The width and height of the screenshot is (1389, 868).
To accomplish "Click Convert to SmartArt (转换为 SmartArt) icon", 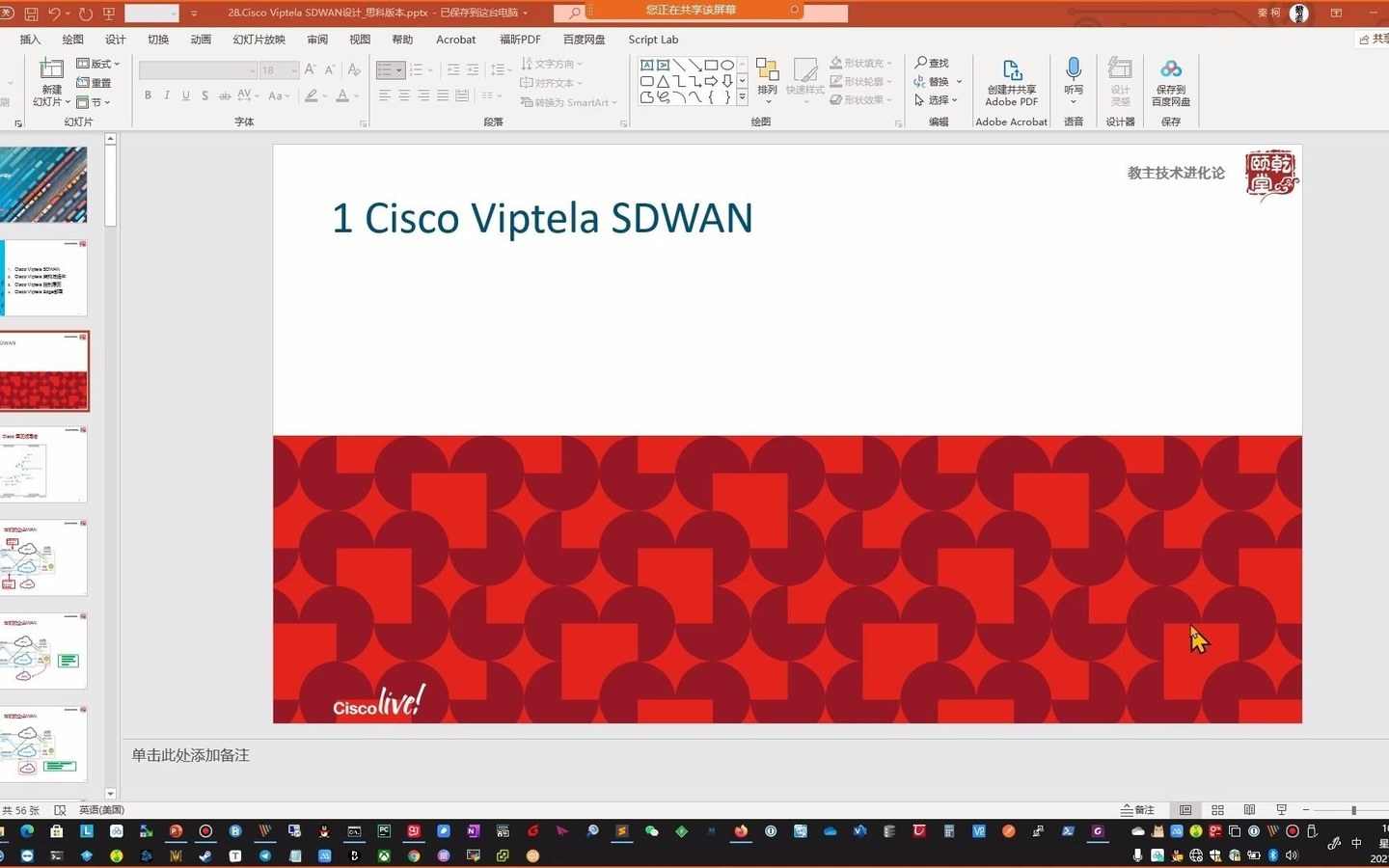I will pos(527,102).
